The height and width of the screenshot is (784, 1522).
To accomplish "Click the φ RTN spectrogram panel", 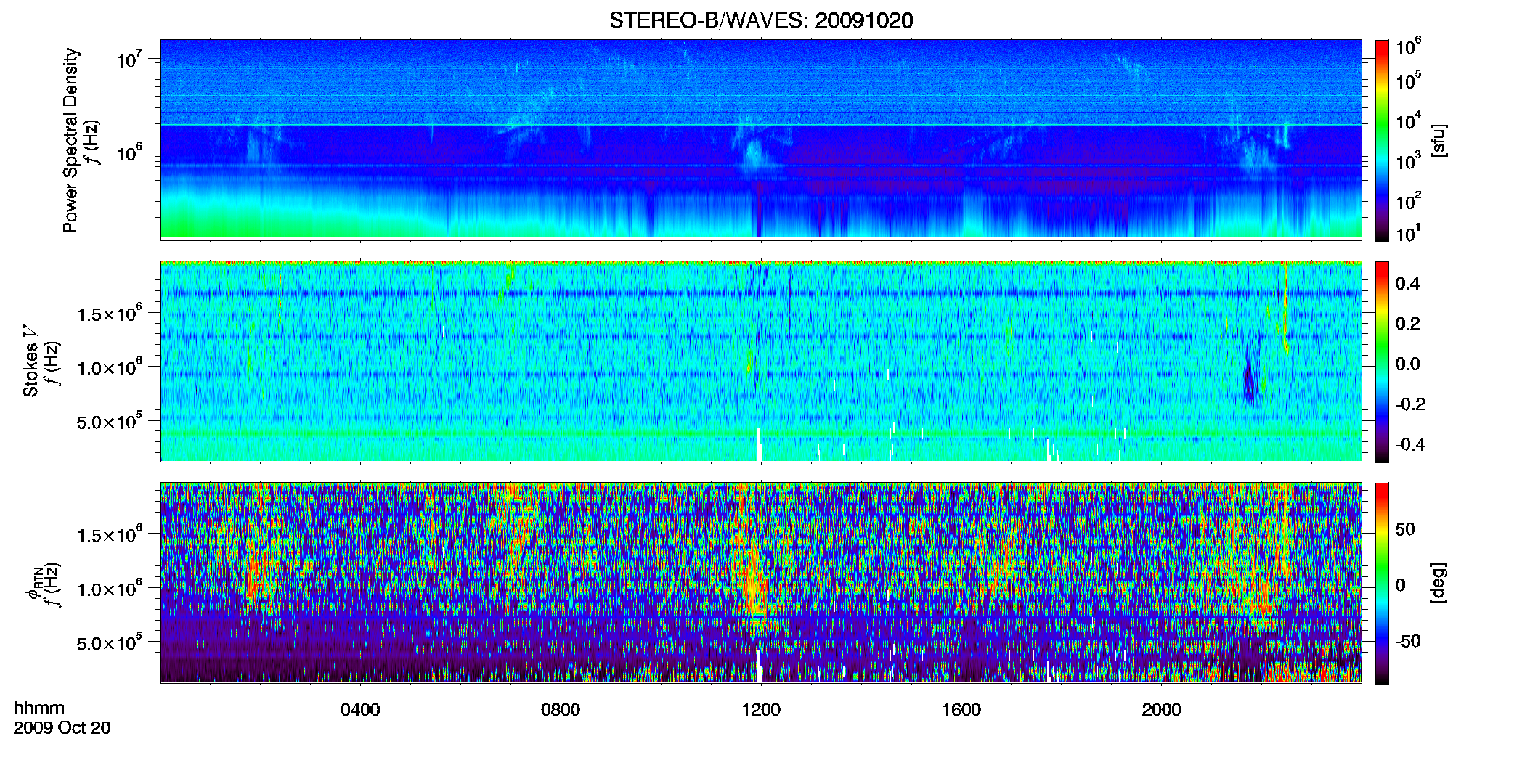I will click(761, 583).
